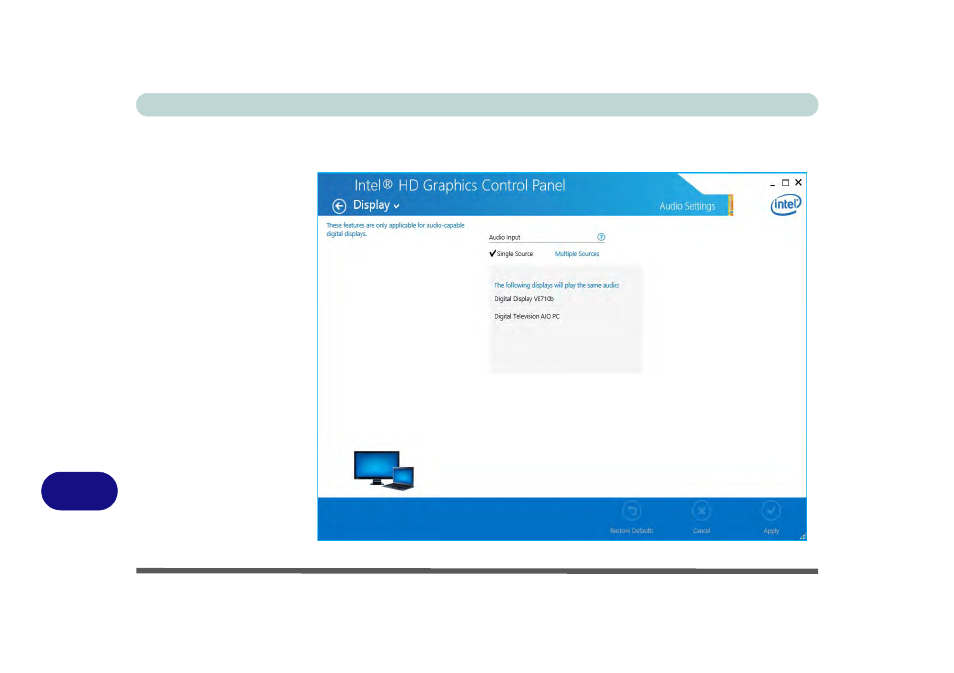Screen dimensions: 954x673
Task: Click 'The following displays will play' text
Action: click(556, 285)
